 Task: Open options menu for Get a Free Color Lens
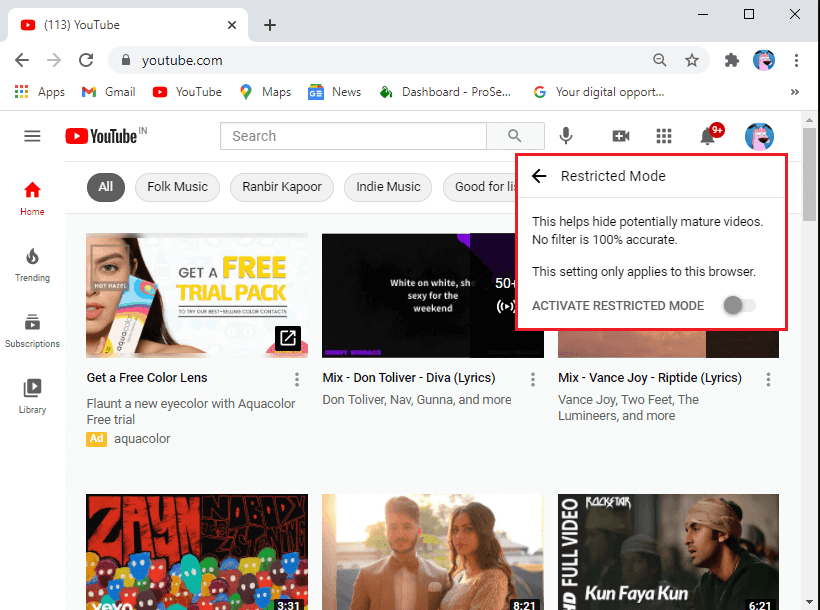pyautogui.click(x=297, y=379)
